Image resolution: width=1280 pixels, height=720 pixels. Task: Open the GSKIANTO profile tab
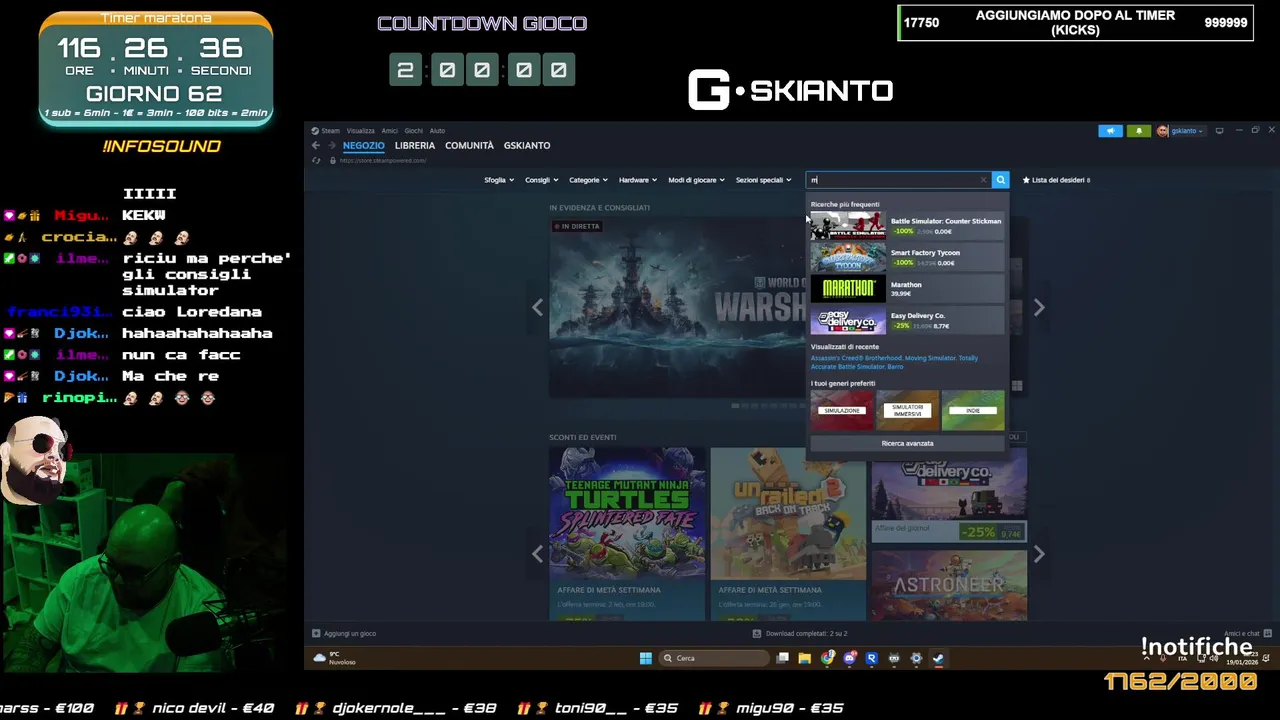[x=527, y=146]
